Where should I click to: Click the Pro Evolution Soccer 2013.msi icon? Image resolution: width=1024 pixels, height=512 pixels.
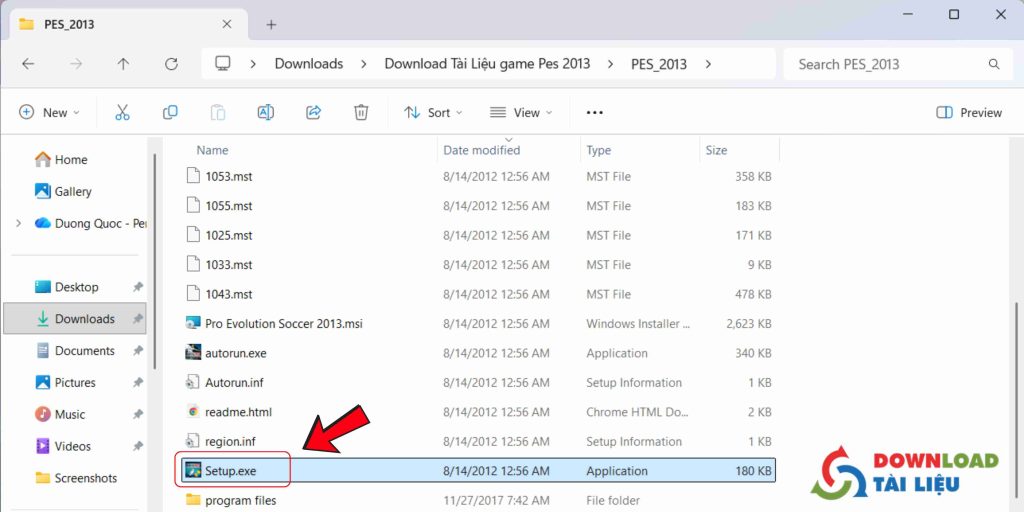(x=193, y=323)
